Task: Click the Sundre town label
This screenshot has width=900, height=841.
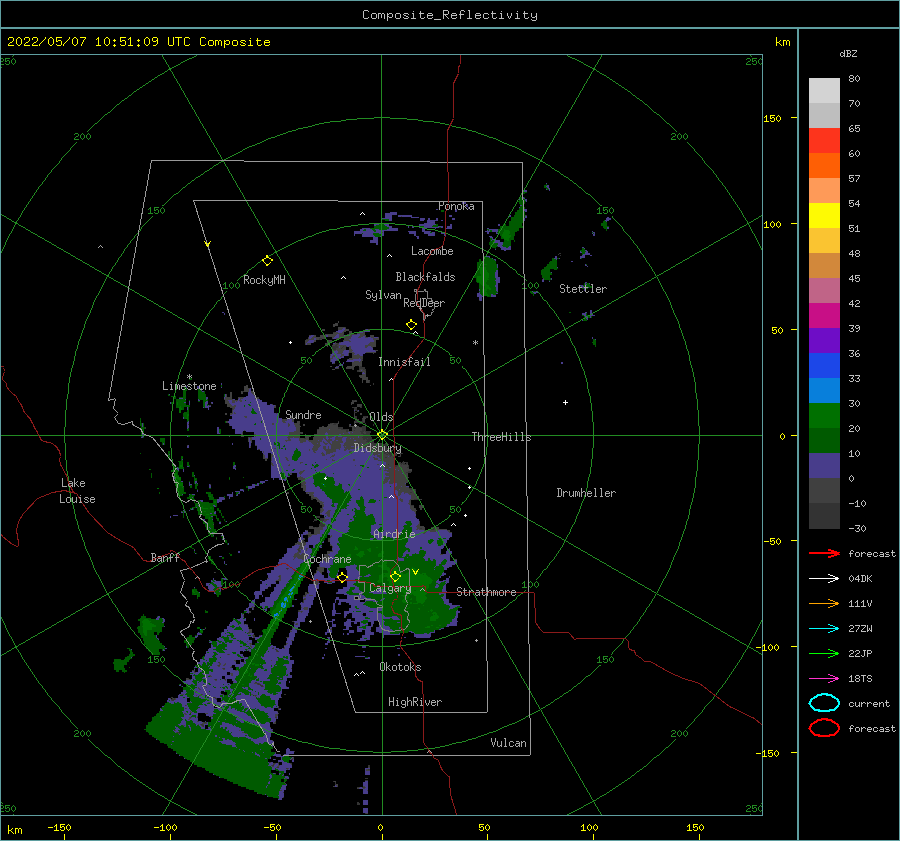Action: point(303,414)
